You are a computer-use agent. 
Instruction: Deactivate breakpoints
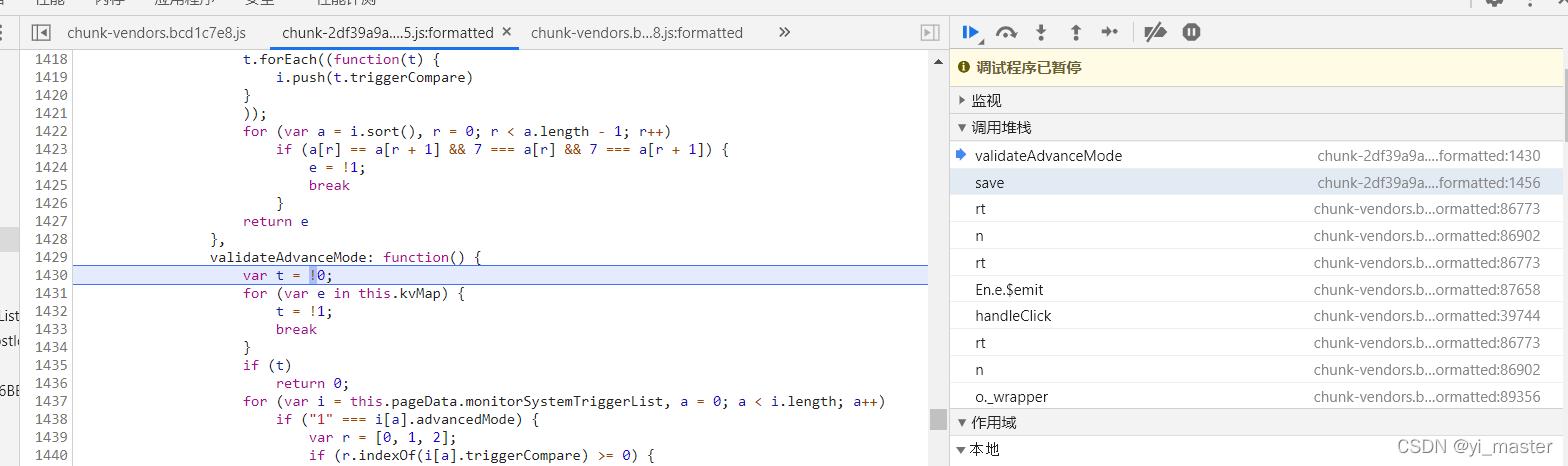click(1155, 32)
